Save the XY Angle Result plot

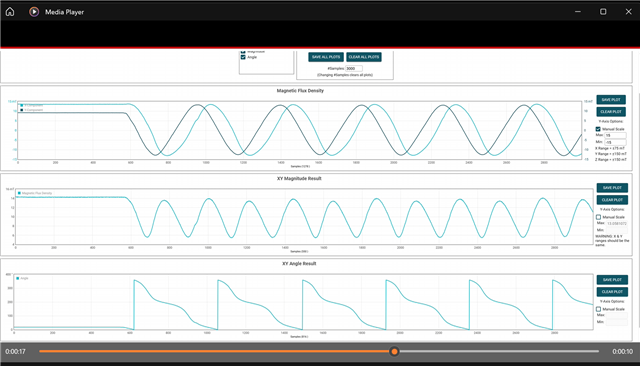pos(612,279)
